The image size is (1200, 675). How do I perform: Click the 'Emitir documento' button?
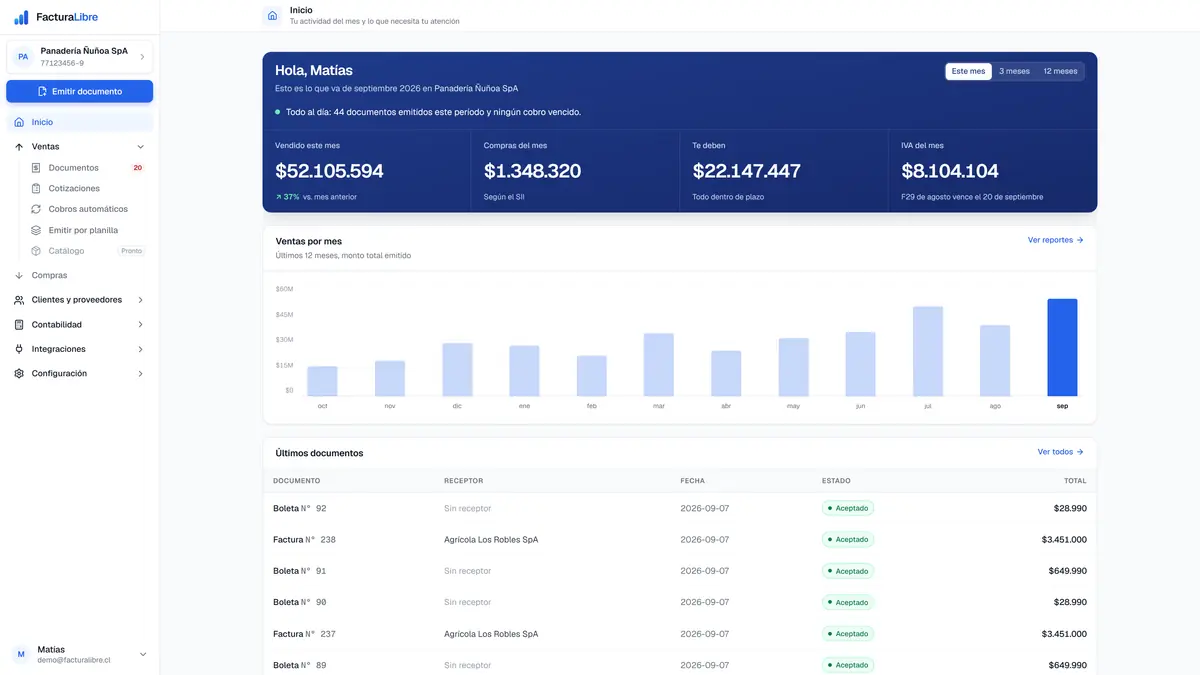[79, 91]
